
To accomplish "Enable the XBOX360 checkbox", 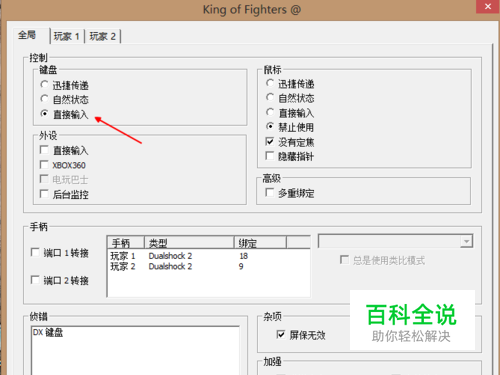I will [44, 165].
